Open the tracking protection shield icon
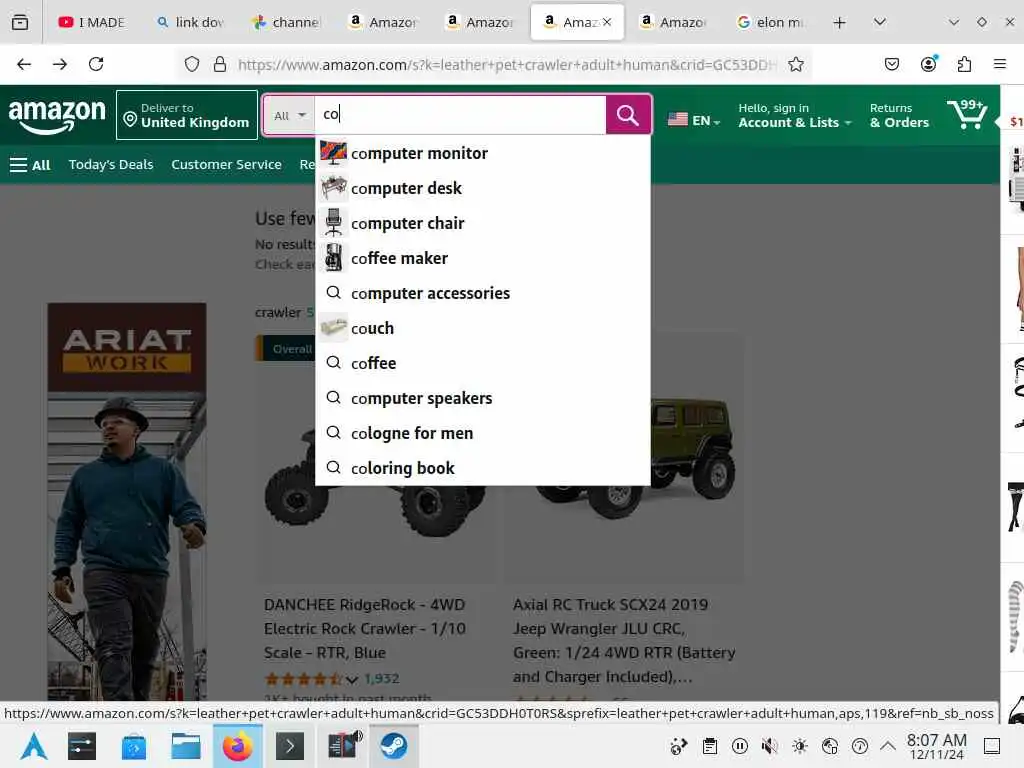 click(x=191, y=64)
